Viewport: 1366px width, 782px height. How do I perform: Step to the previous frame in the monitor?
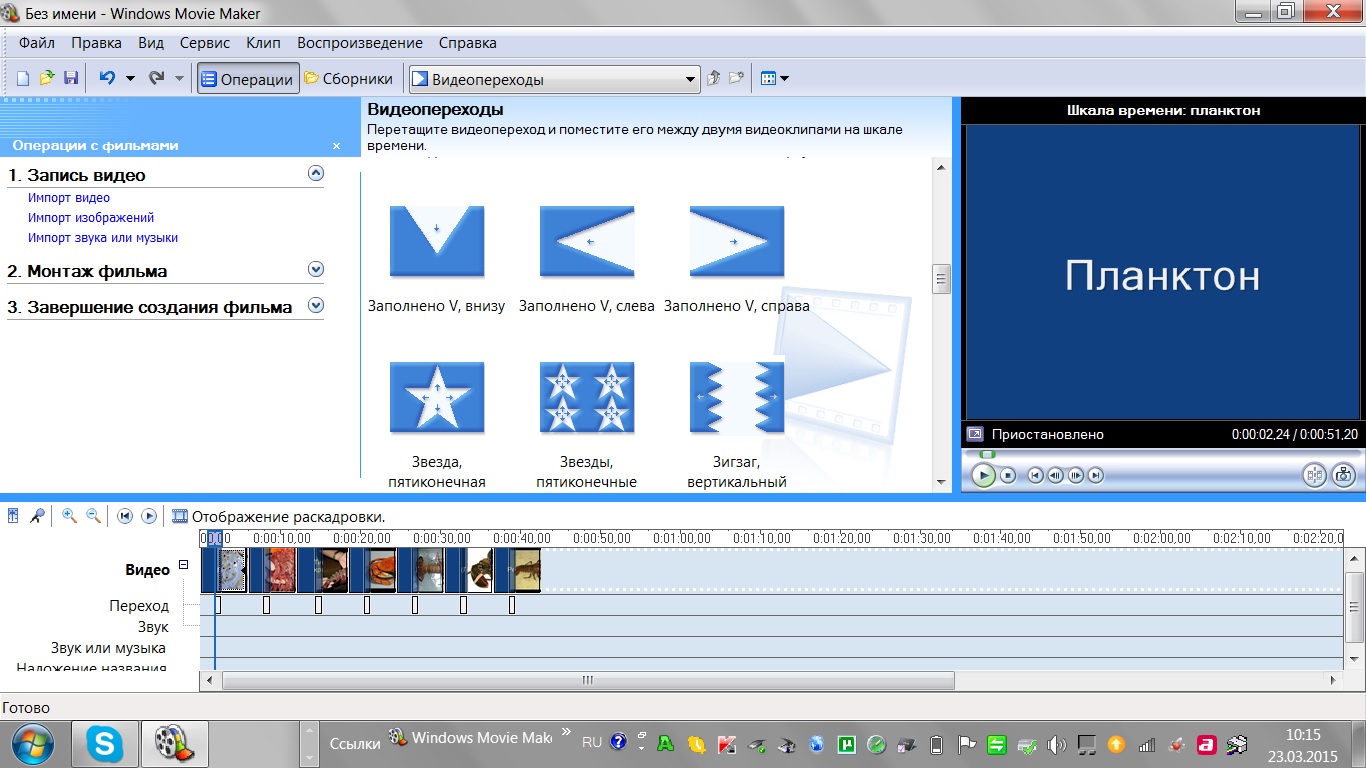pyautogui.click(x=1056, y=476)
